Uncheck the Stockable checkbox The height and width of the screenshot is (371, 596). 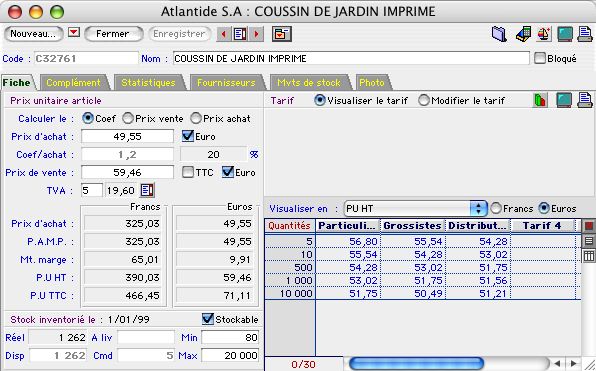pos(208,319)
